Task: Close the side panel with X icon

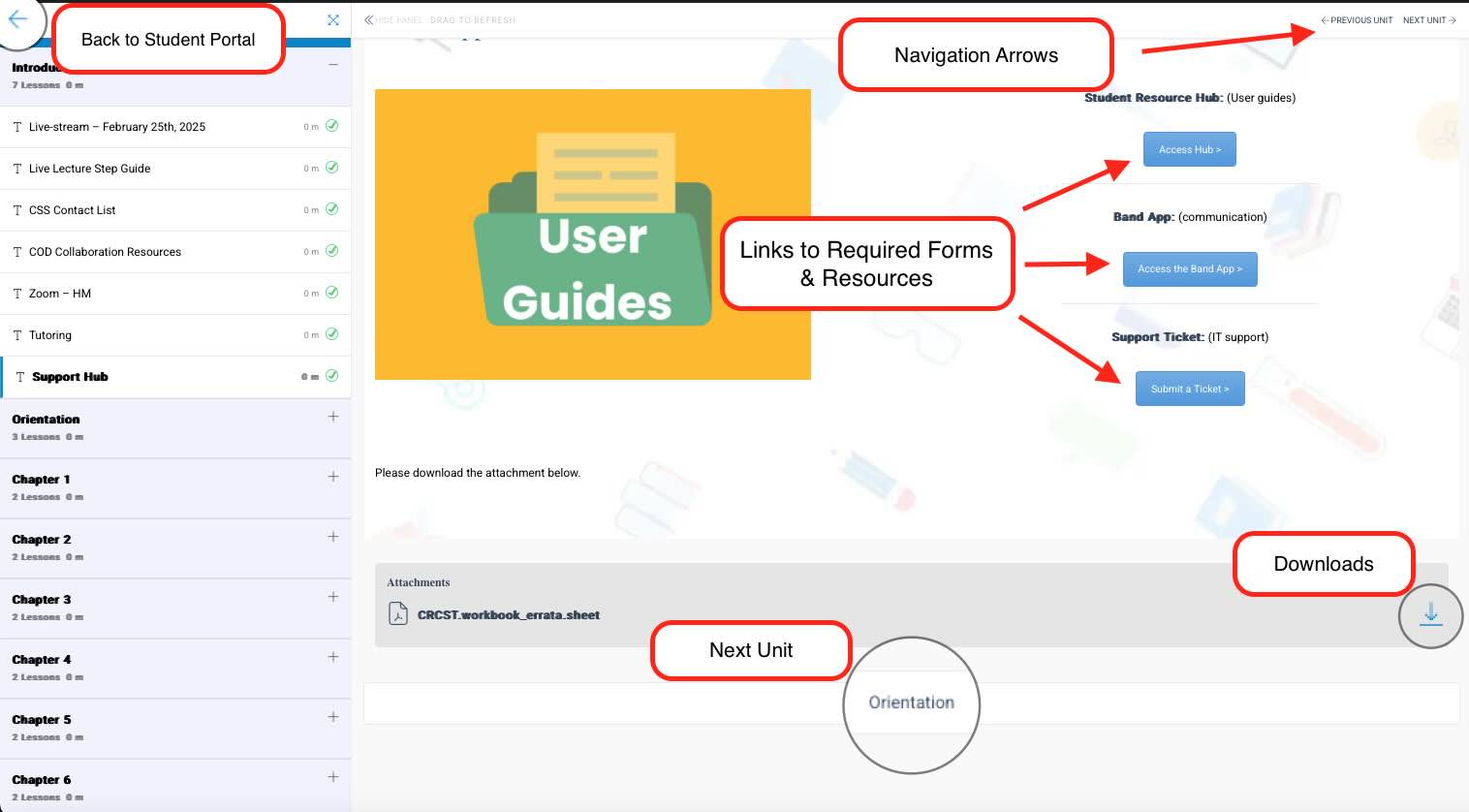Action: pos(333,19)
